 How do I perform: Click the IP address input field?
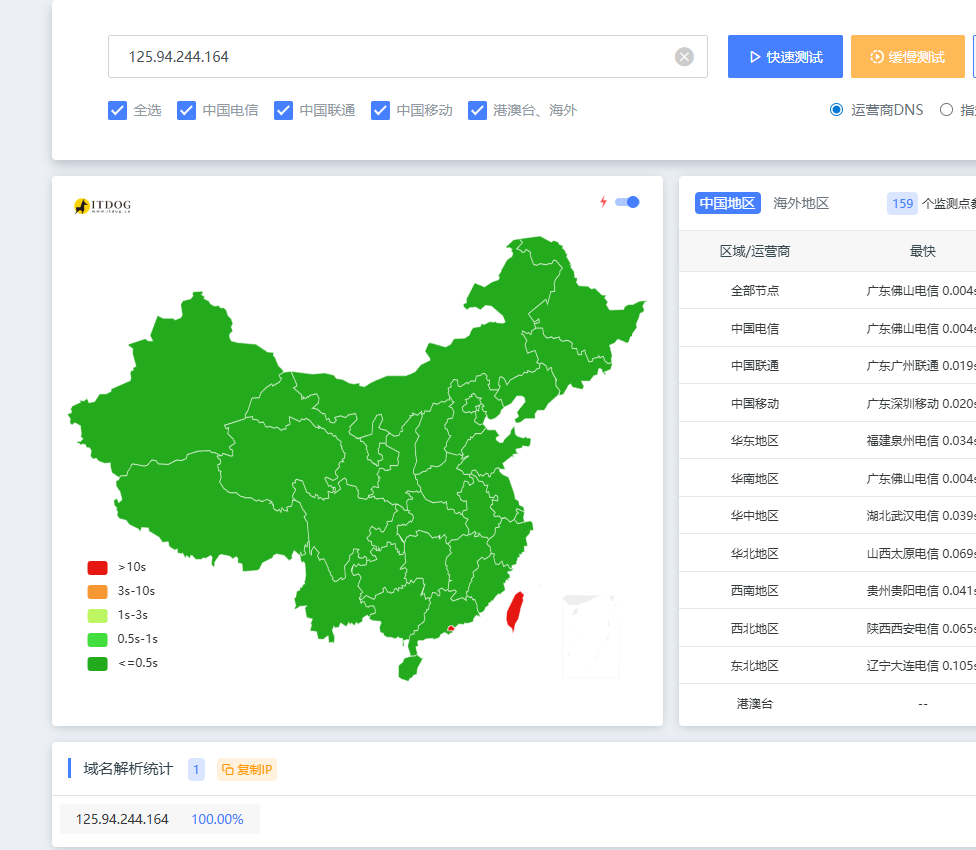click(x=408, y=57)
